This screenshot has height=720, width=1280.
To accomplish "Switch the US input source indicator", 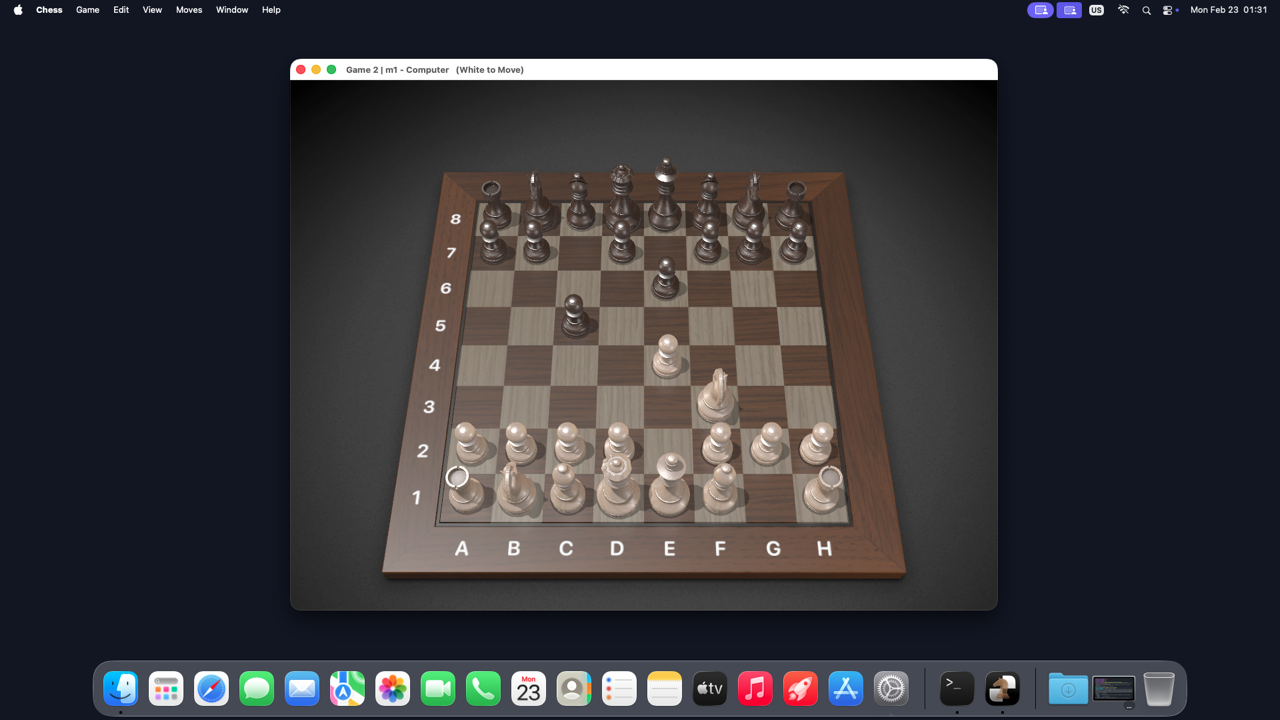I will point(1096,10).
